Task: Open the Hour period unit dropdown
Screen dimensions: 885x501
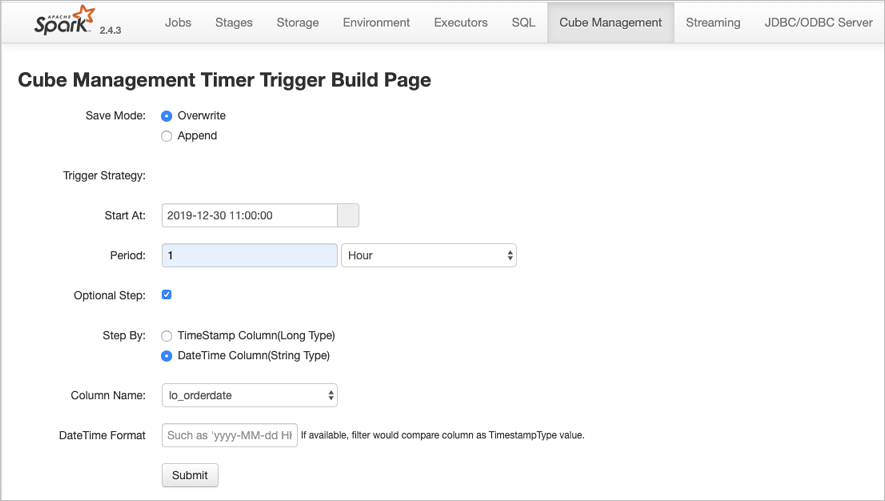Action: click(429, 256)
